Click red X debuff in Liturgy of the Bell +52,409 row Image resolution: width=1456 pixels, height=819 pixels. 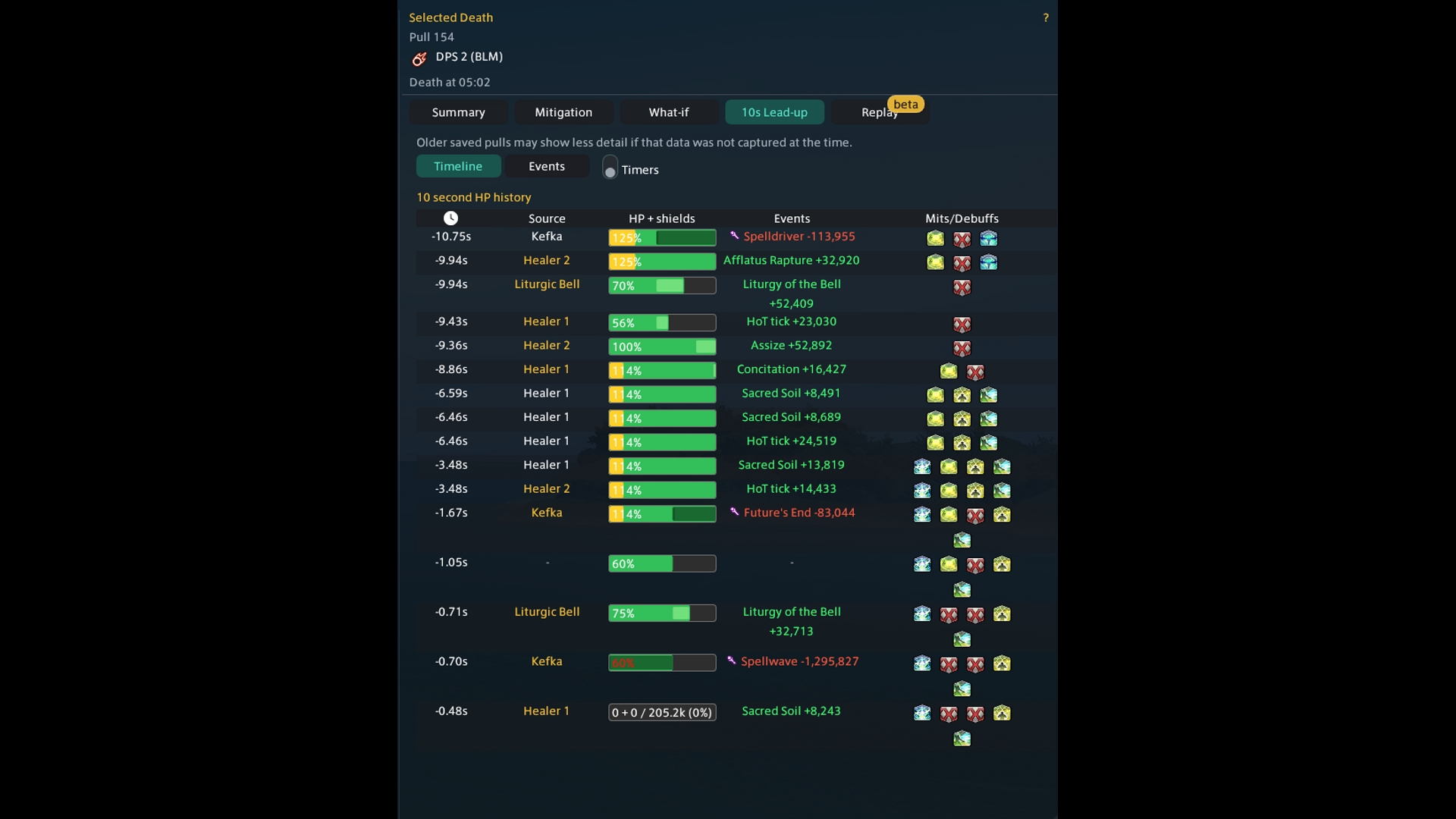point(962,287)
